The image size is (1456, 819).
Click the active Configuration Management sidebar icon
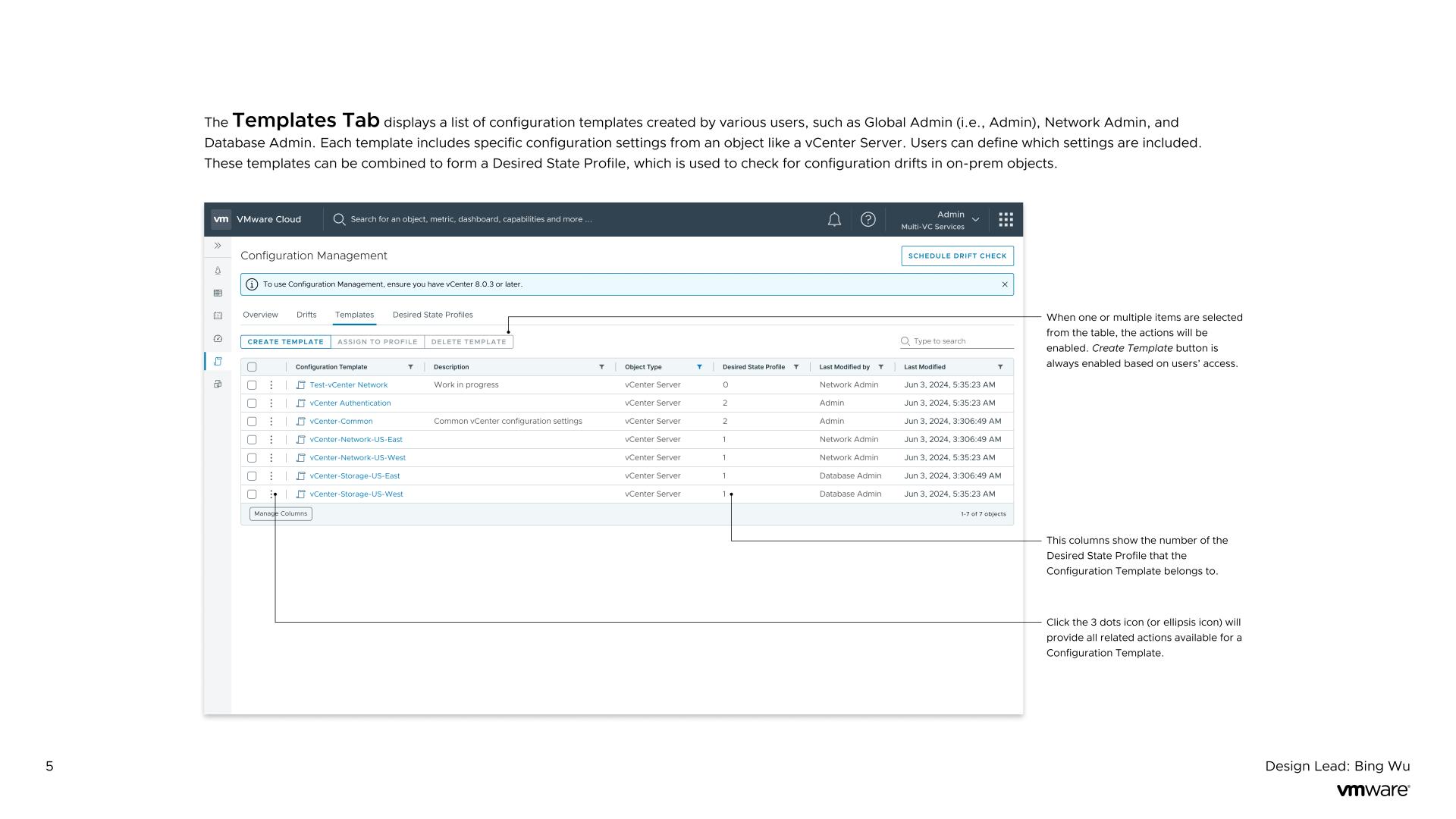tap(218, 362)
